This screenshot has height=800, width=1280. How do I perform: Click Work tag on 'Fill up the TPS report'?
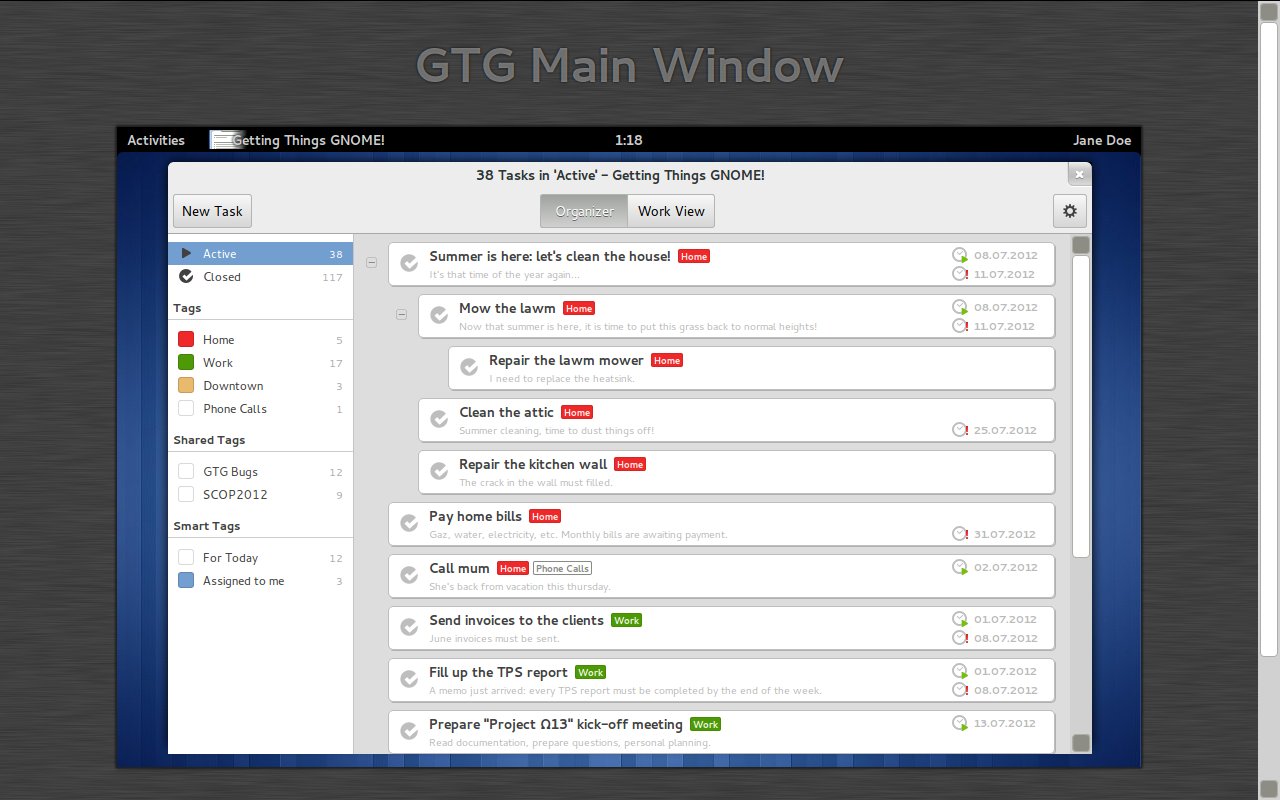(590, 673)
